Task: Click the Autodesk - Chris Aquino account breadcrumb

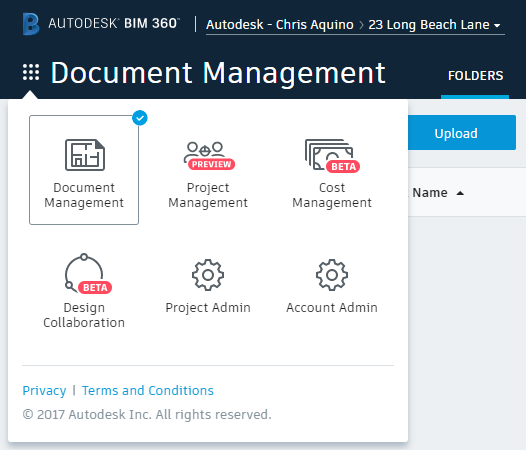Action: point(280,25)
